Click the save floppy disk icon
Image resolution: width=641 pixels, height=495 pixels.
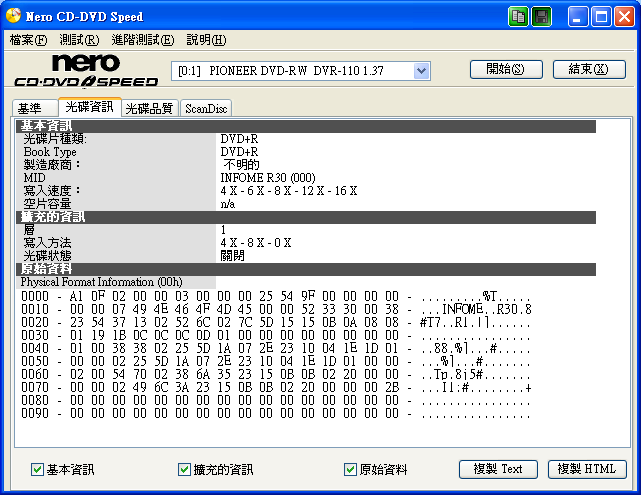point(542,17)
